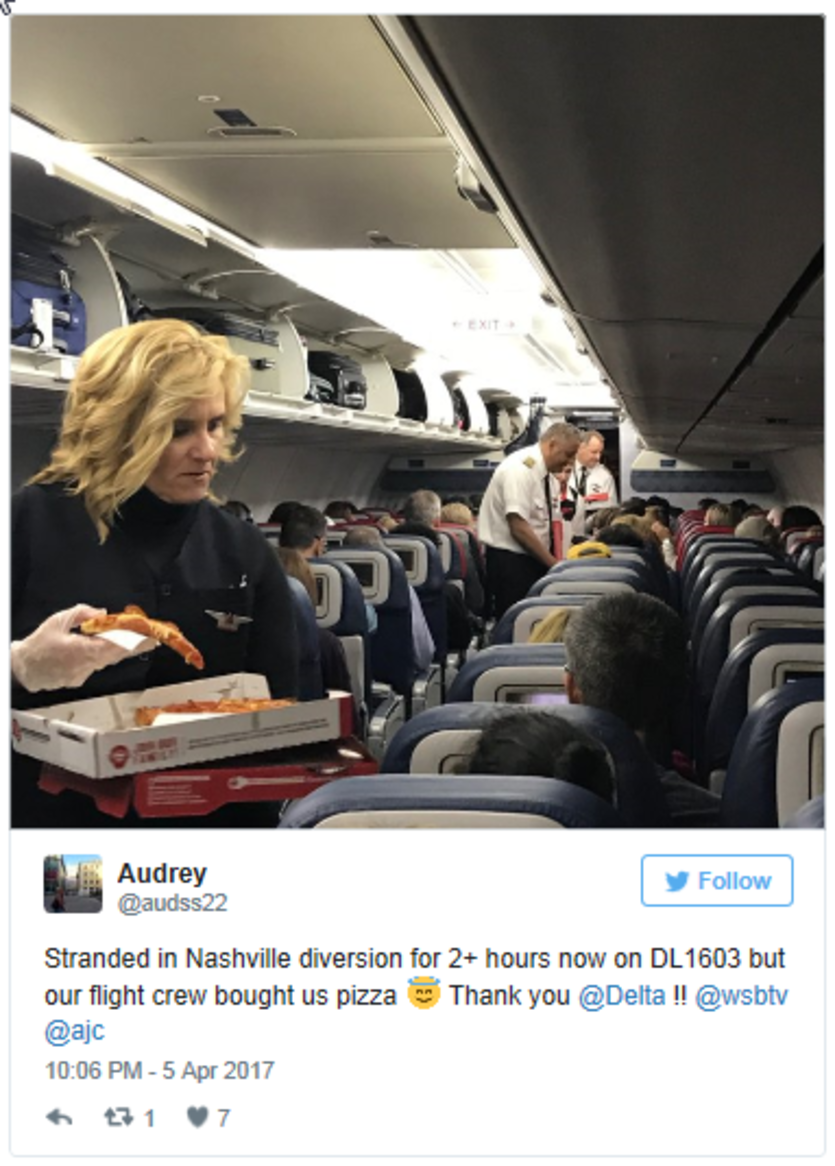Like the tweet with the heart icon
Viewport: 835px width, 1166px height.
197,1117
